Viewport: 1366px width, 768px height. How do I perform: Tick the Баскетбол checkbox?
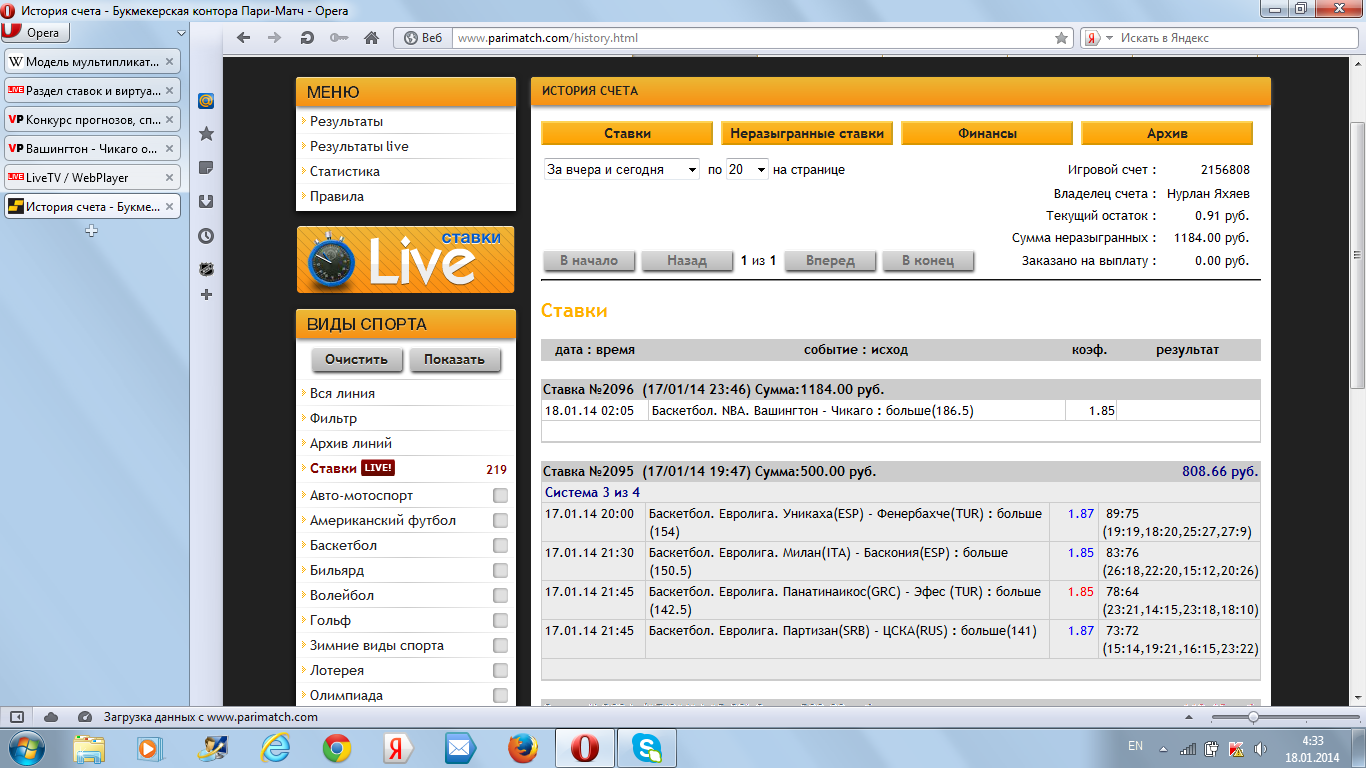[x=500, y=546]
